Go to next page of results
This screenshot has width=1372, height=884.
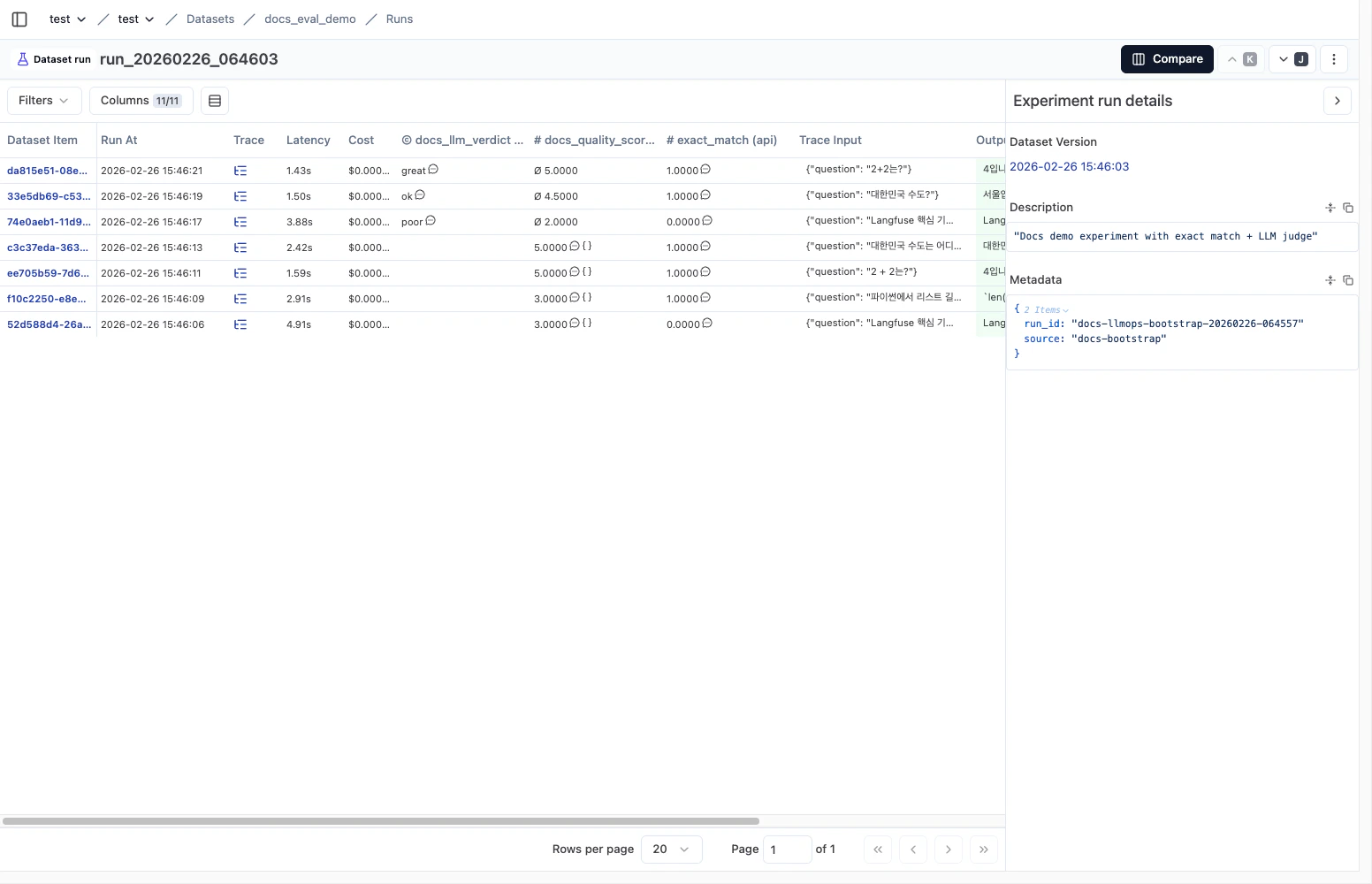[949, 850]
